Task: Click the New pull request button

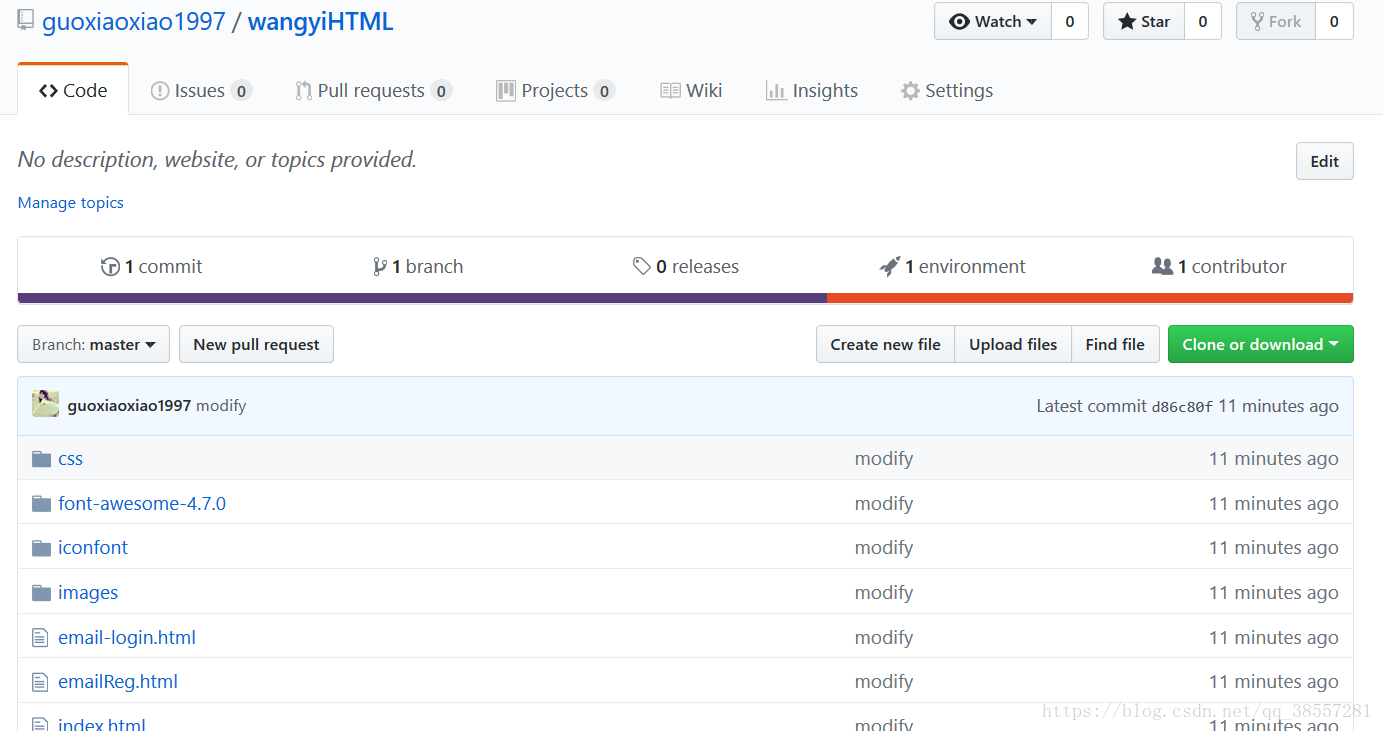Action: point(256,344)
